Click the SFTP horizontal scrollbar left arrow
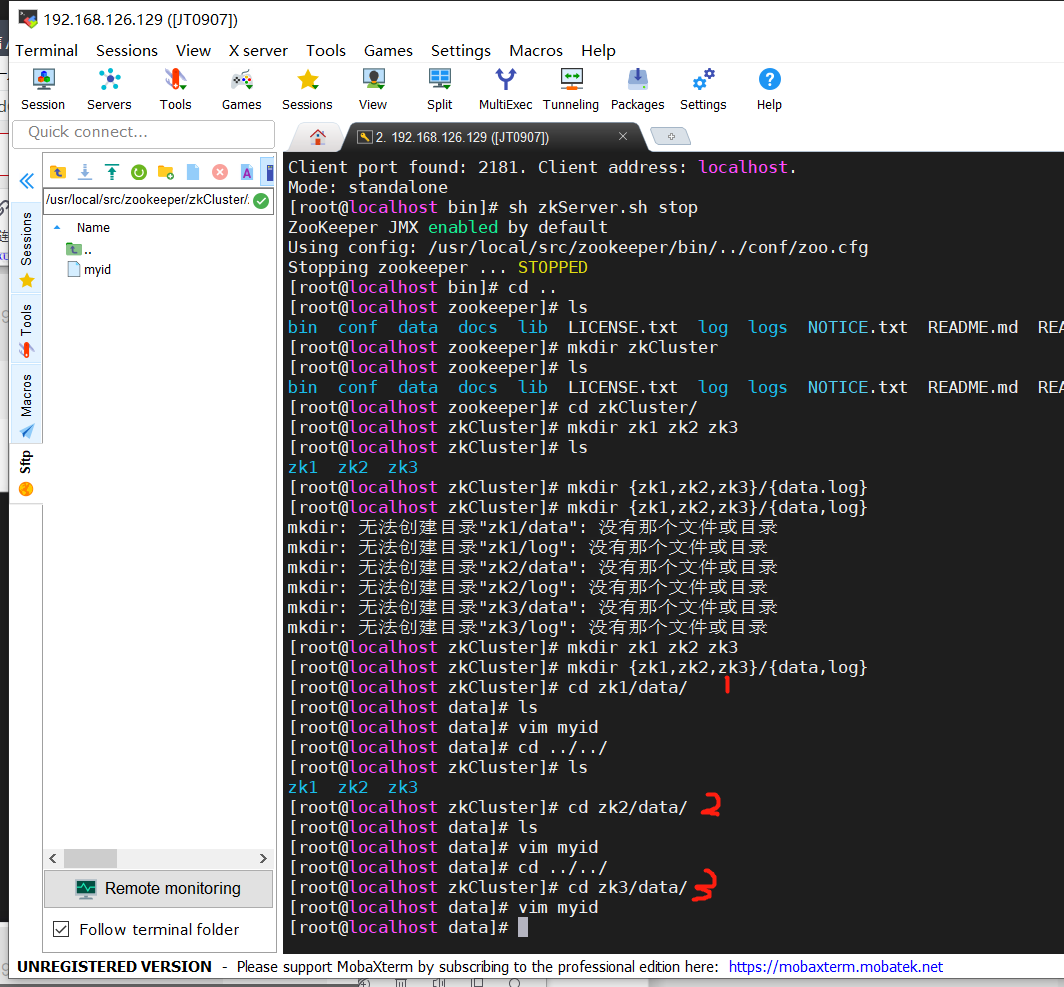1064x987 pixels. 53,858
